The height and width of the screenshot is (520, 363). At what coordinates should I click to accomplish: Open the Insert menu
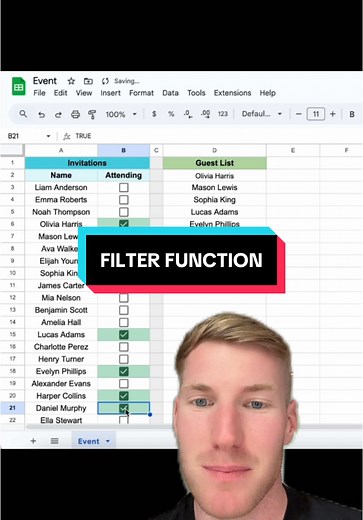[x=110, y=93]
